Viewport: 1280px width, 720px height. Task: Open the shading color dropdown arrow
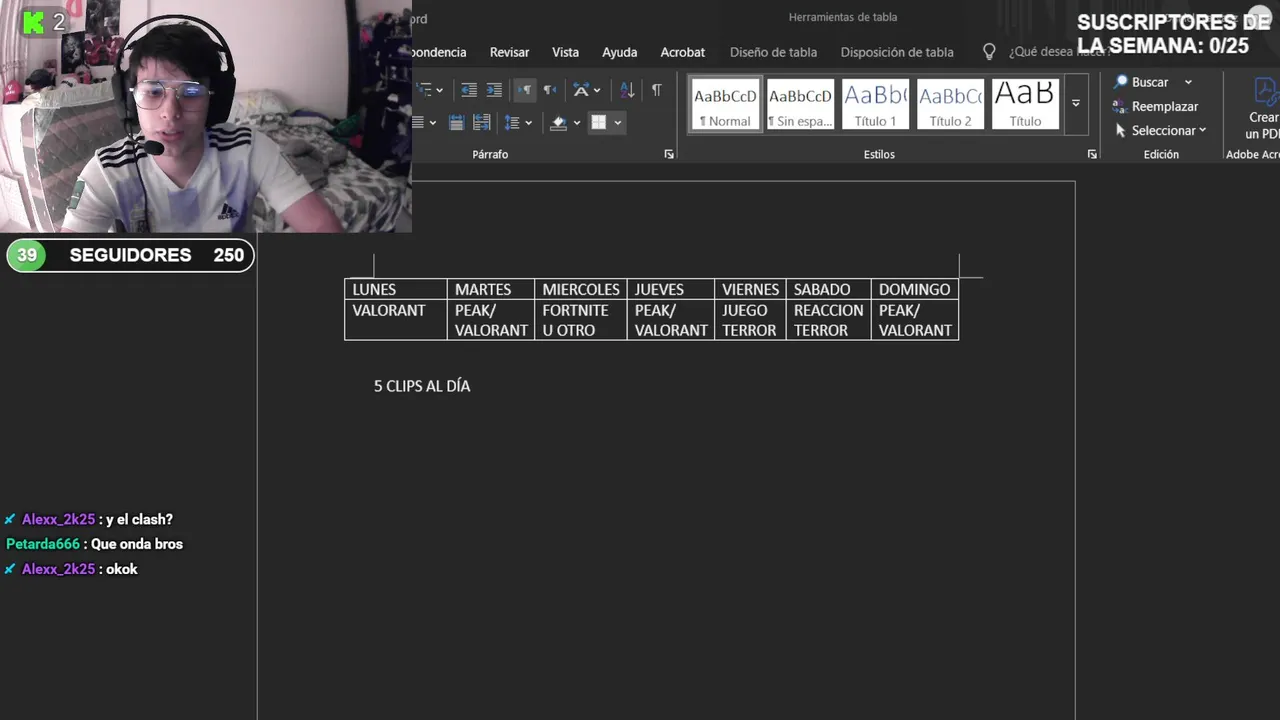[576, 123]
